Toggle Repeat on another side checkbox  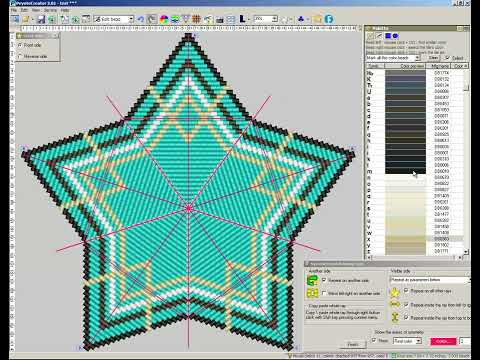click(x=324, y=280)
